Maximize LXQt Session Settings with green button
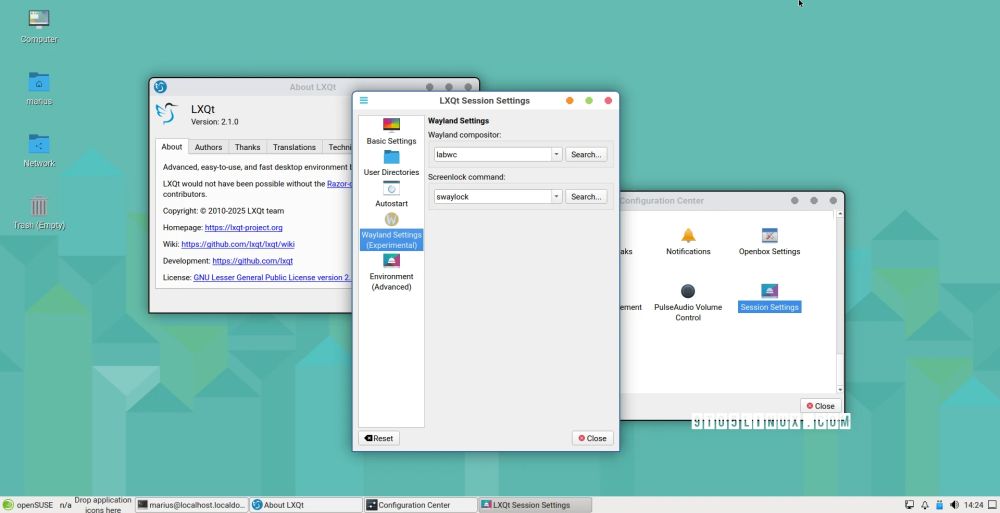Screen dimensions: 1000x513 tap(589, 100)
